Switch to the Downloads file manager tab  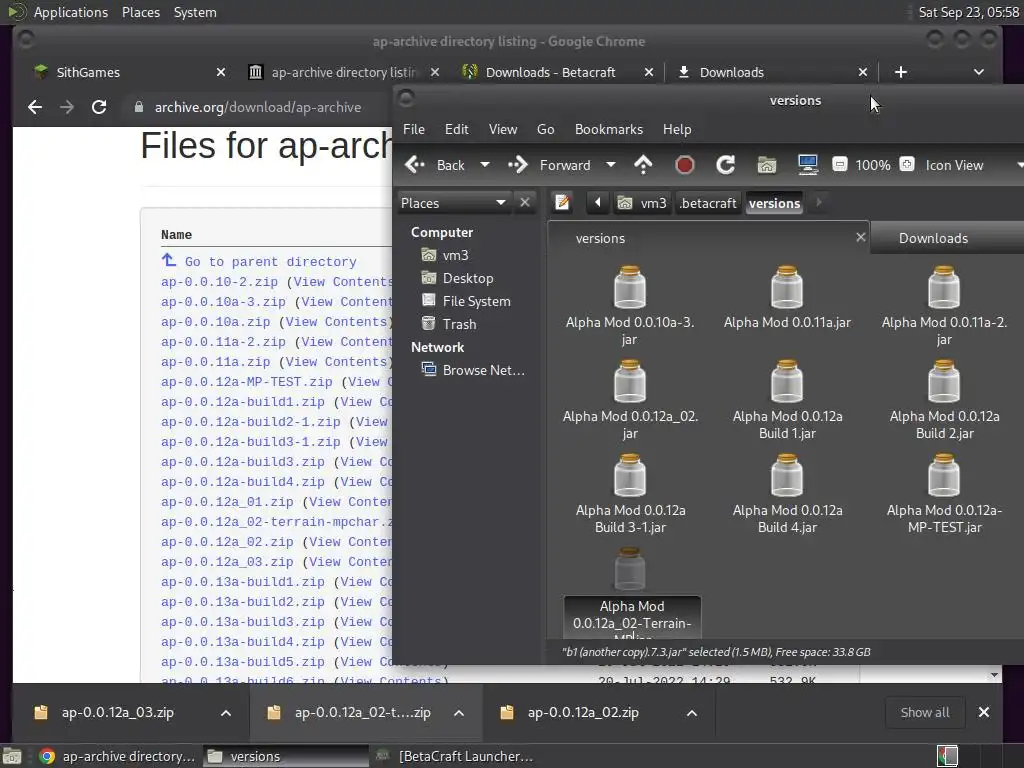[x=947, y=238]
